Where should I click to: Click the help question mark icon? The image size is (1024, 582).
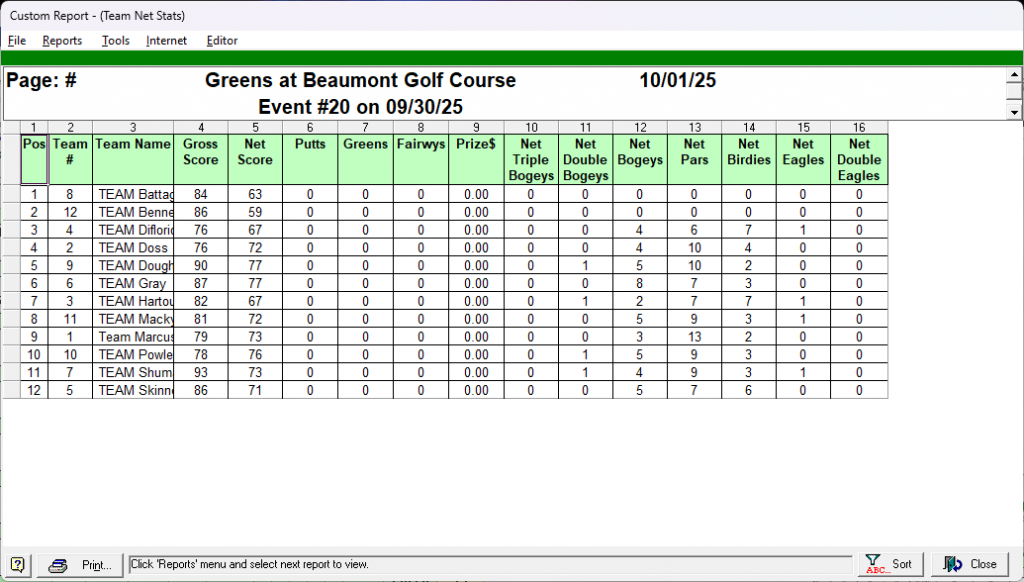[x=17, y=565]
